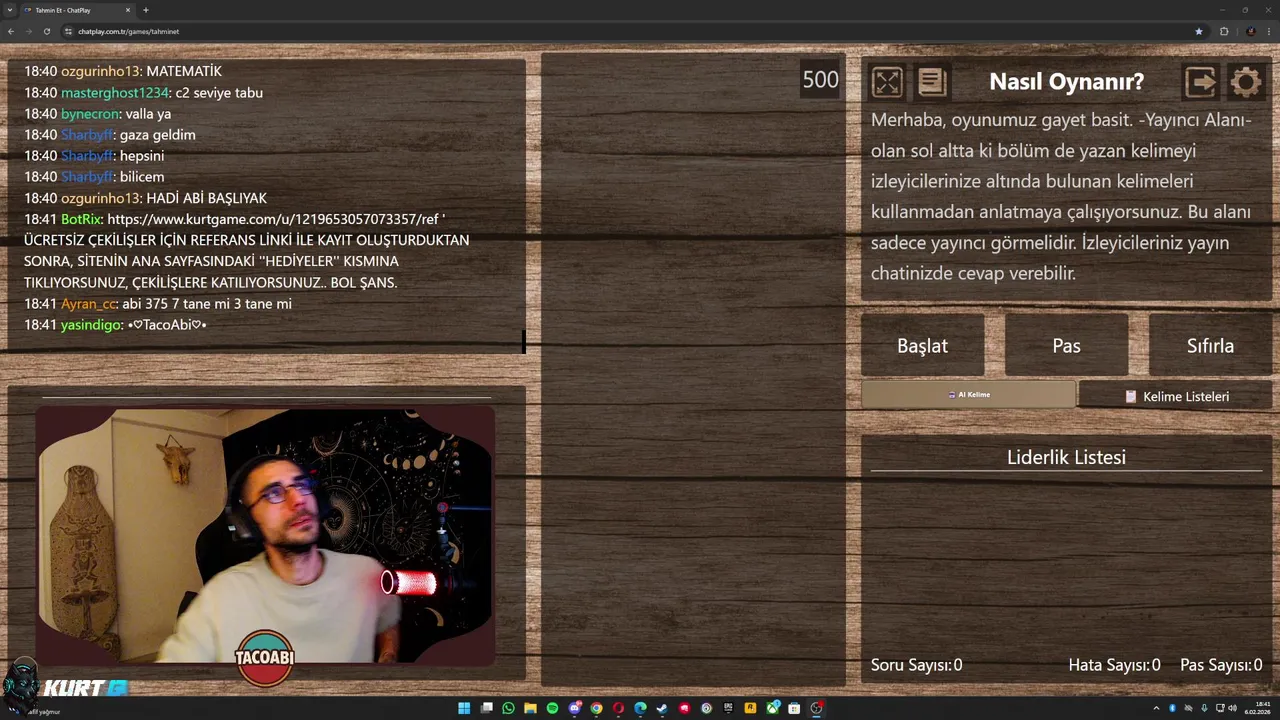Click username yasindigo in chat

[x=91, y=325]
